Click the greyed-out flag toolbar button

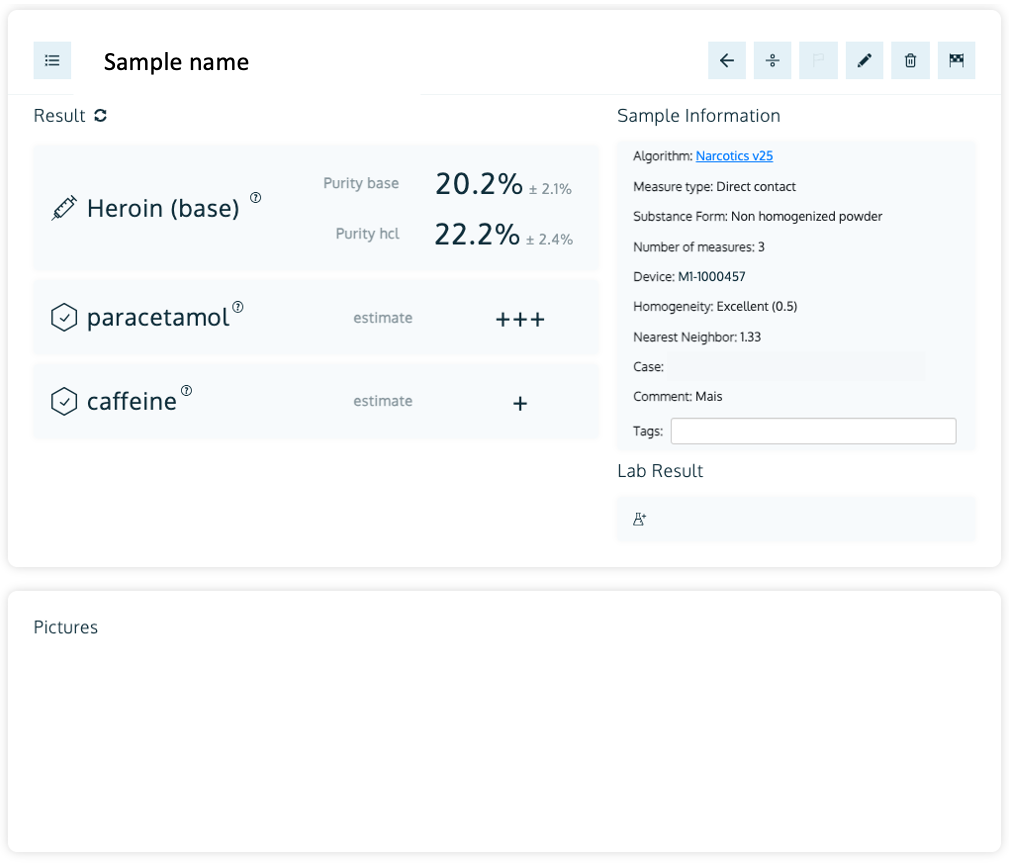(x=819, y=61)
